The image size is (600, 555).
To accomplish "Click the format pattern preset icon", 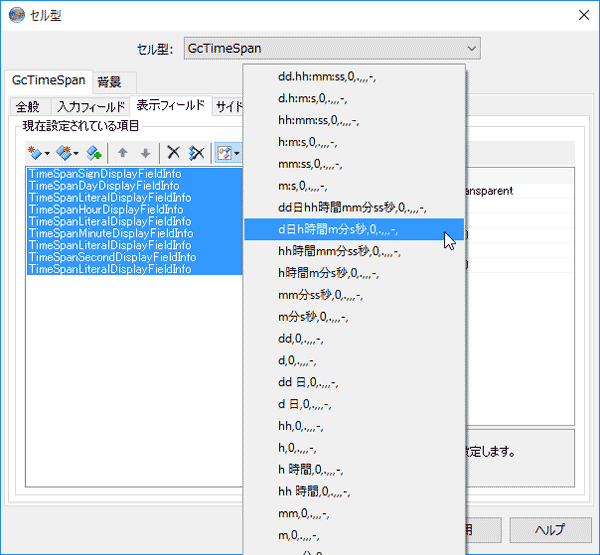I will (x=224, y=153).
